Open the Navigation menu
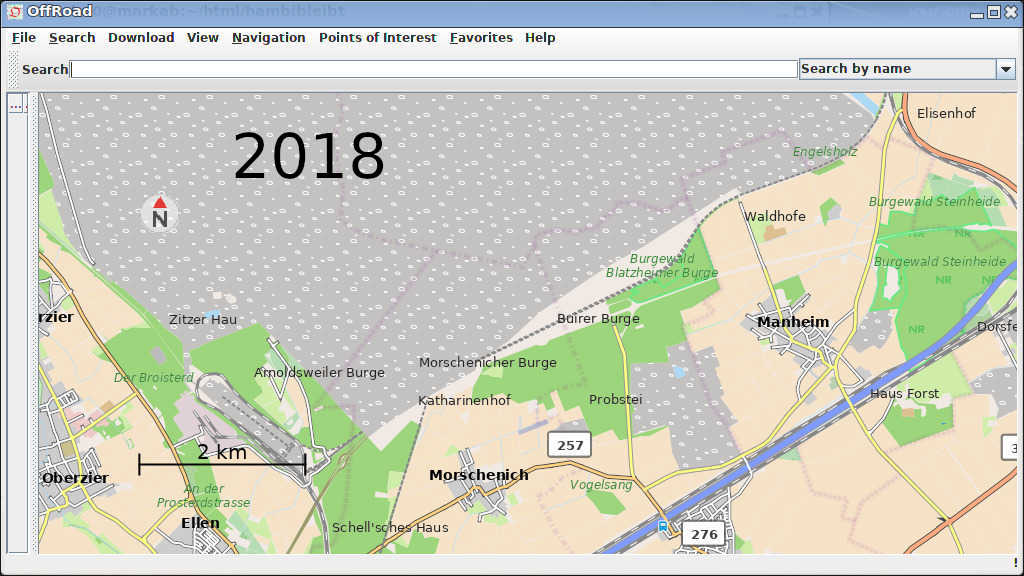The width and height of the screenshot is (1024, 576). pos(268,38)
